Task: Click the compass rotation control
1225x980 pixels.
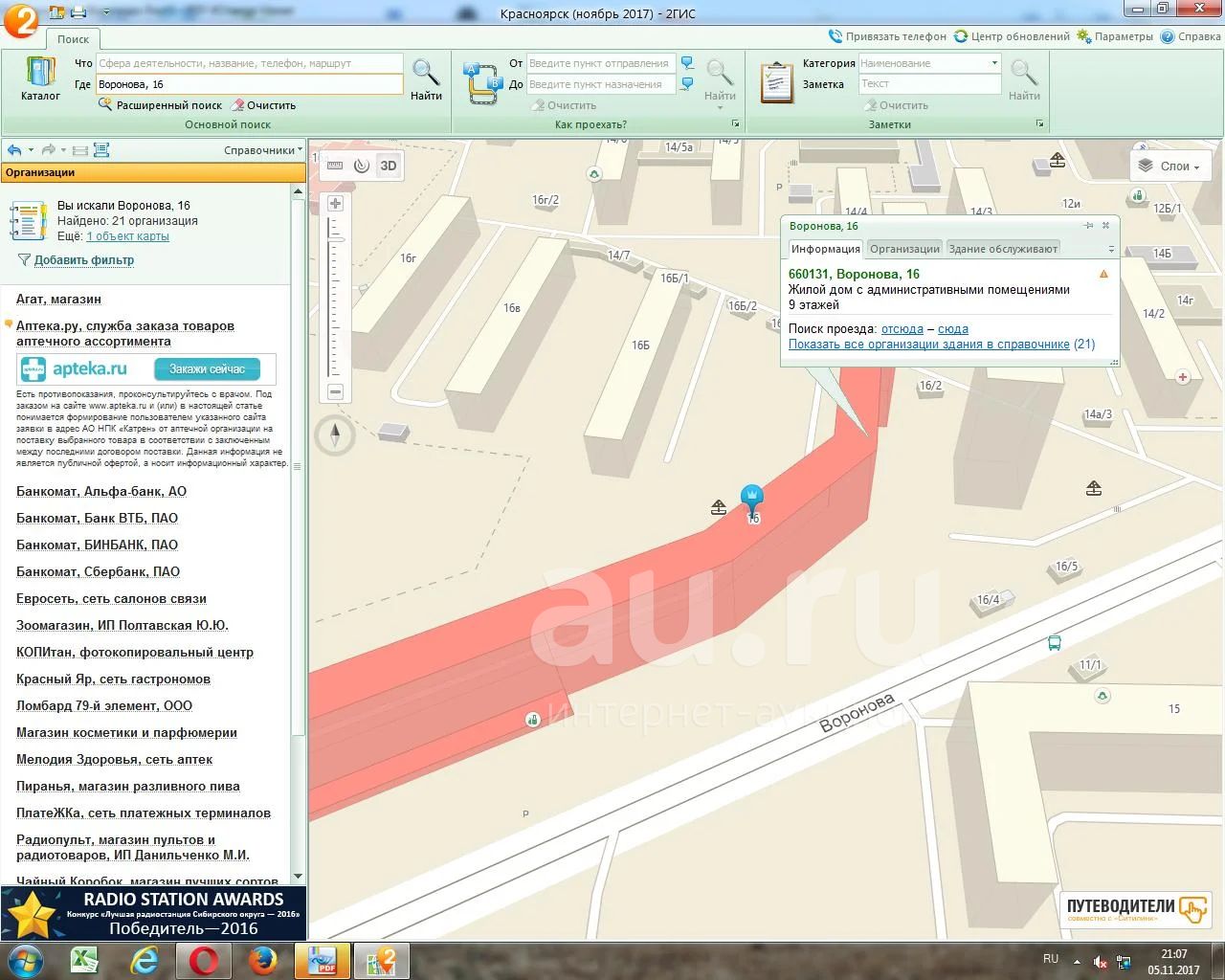Action: coord(335,435)
